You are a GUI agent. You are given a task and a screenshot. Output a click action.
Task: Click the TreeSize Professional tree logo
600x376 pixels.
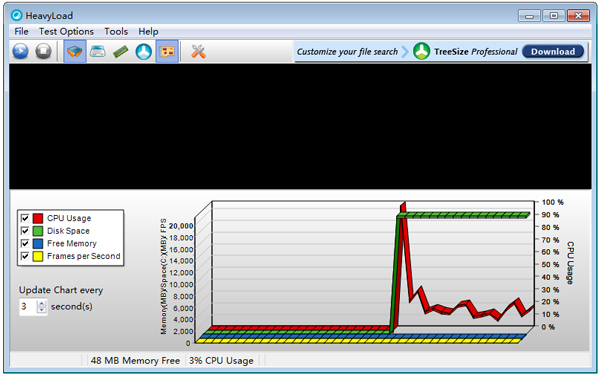coord(421,51)
